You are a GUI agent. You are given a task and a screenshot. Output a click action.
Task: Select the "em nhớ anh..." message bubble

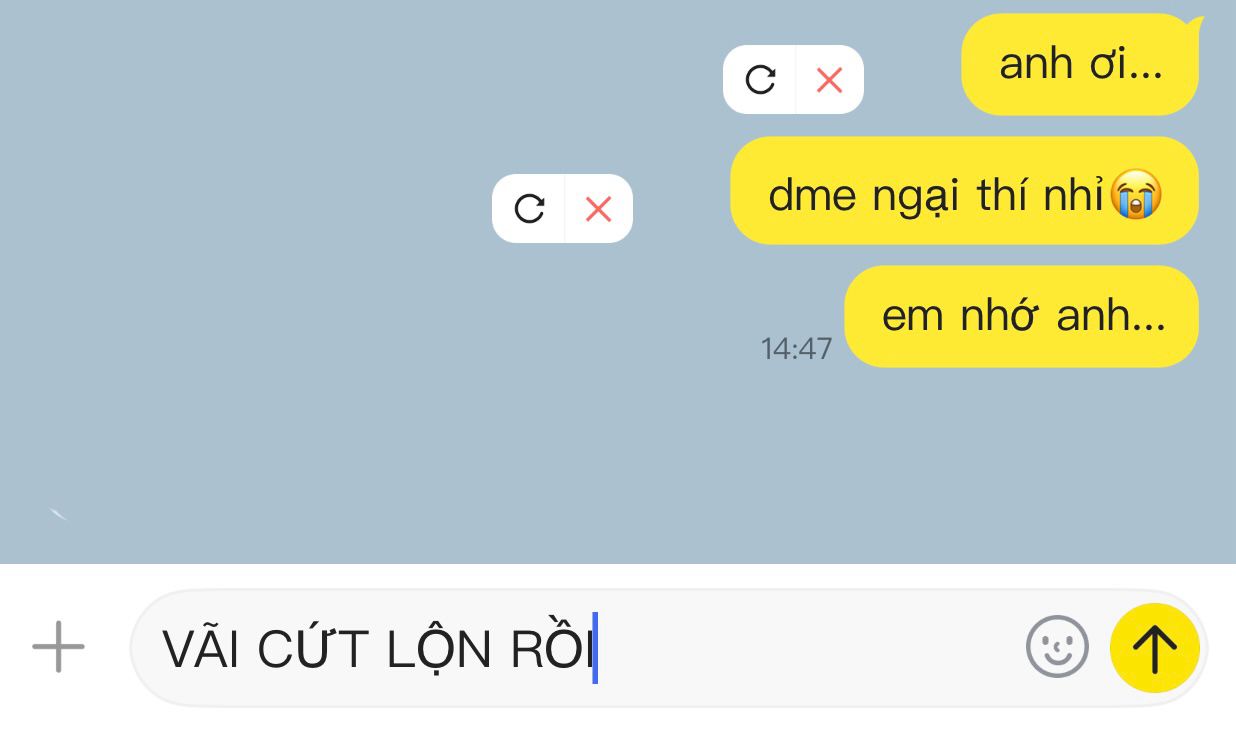(x=1021, y=316)
